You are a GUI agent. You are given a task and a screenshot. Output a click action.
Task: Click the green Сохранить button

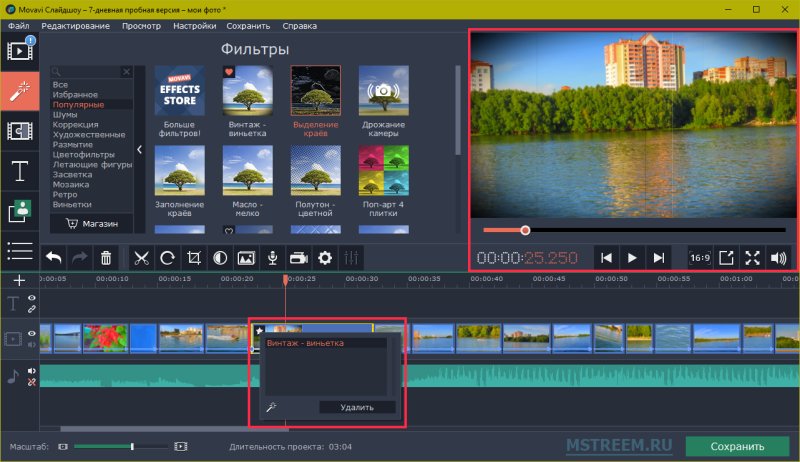[737, 446]
